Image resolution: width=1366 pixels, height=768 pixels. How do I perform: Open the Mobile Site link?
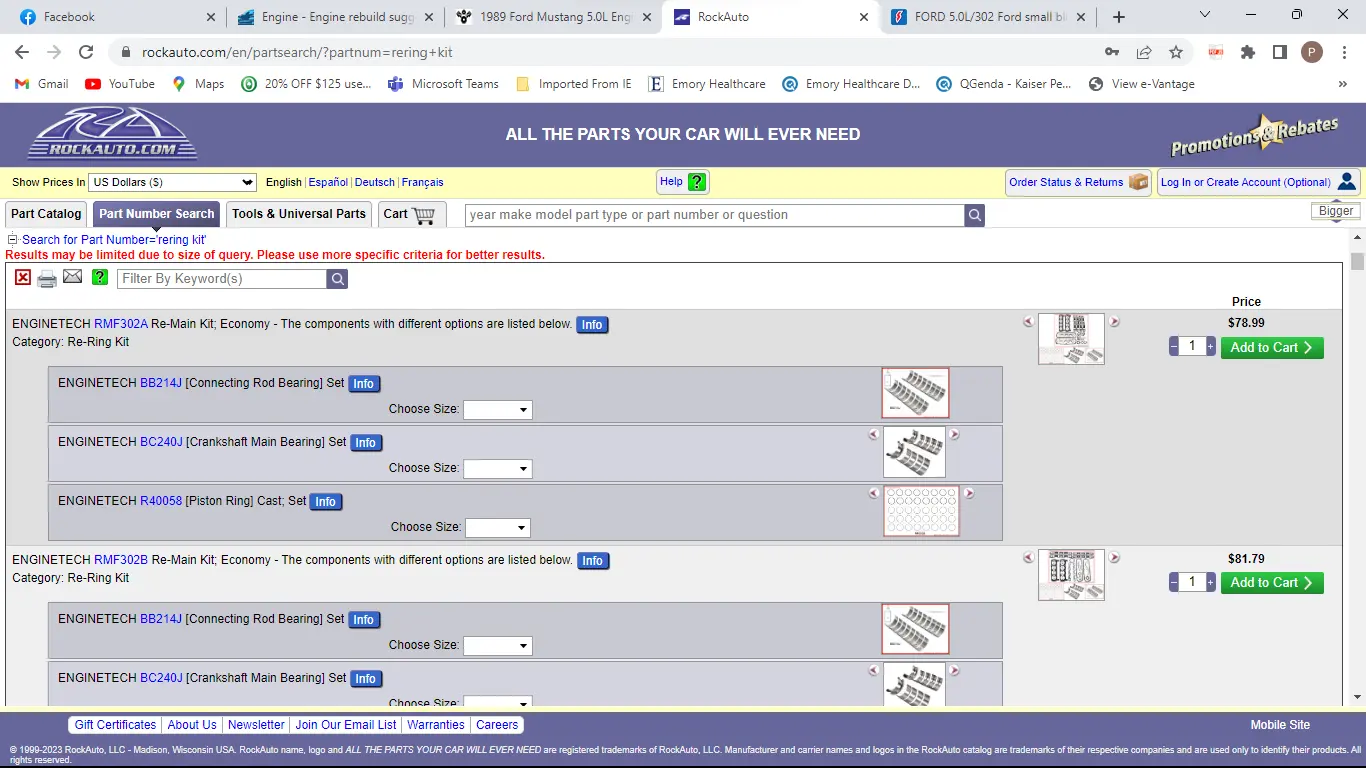pyautogui.click(x=1280, y=725)
